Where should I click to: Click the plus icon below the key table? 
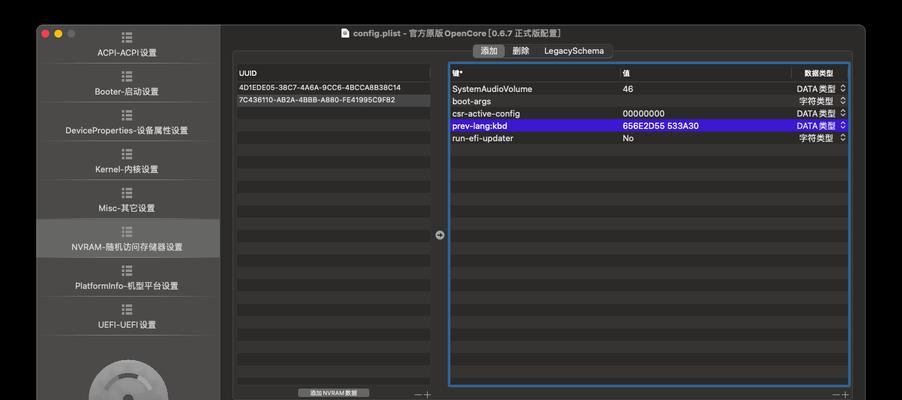click(x=844, y=394)
